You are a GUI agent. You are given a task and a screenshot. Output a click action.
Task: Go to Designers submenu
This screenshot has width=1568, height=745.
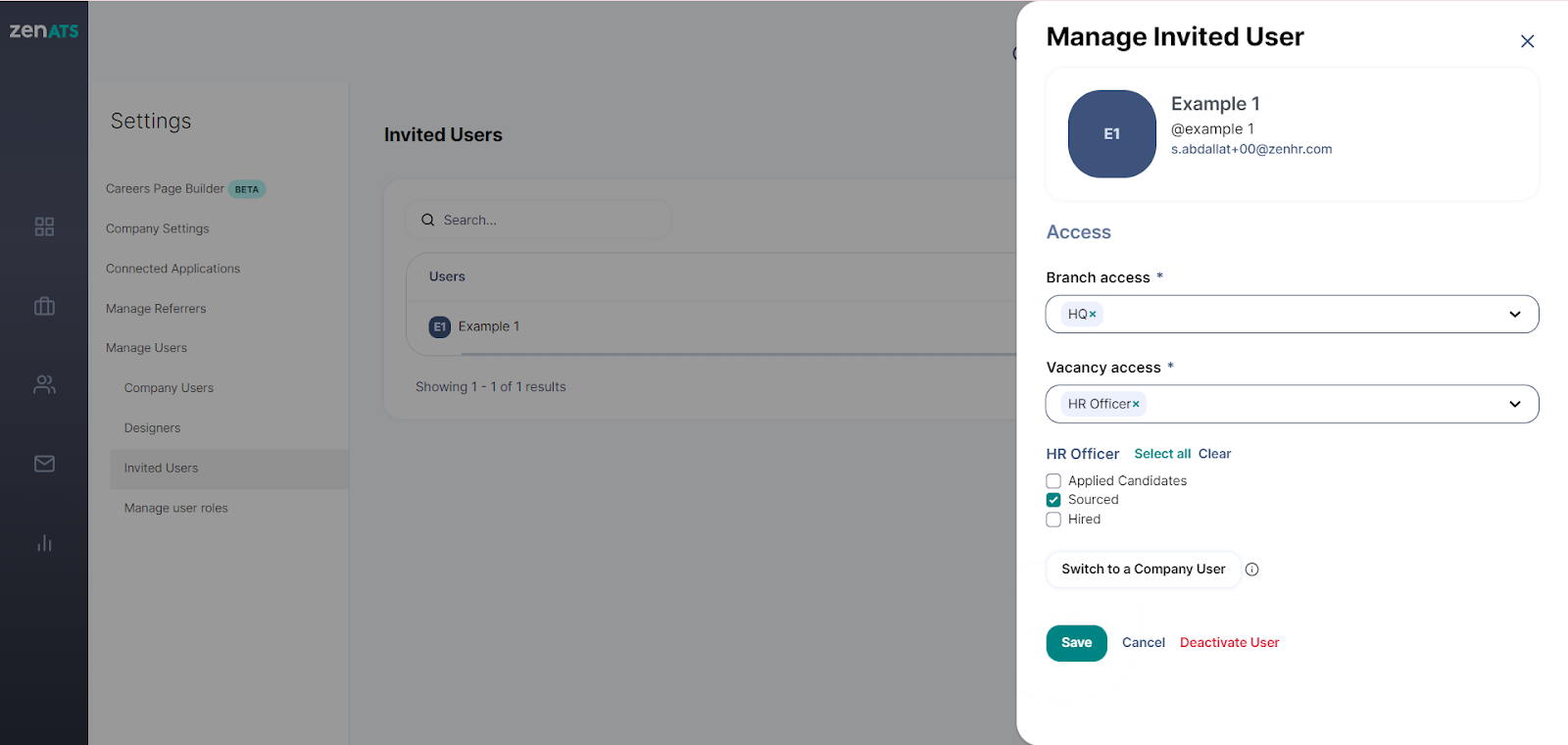(152, 428)
